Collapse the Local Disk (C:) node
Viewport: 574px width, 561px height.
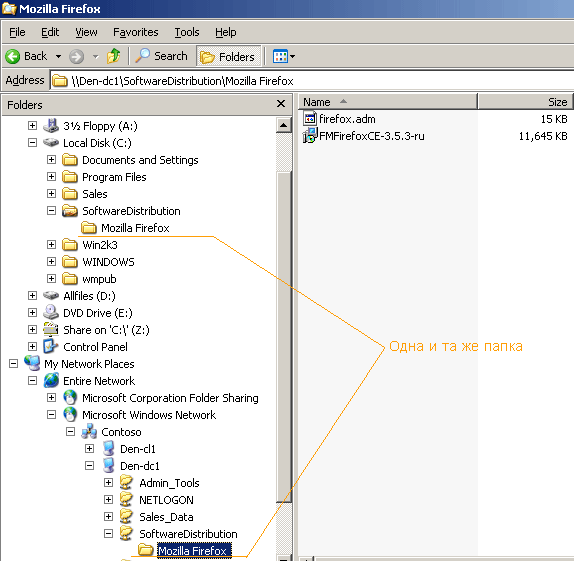coord(32,142)
